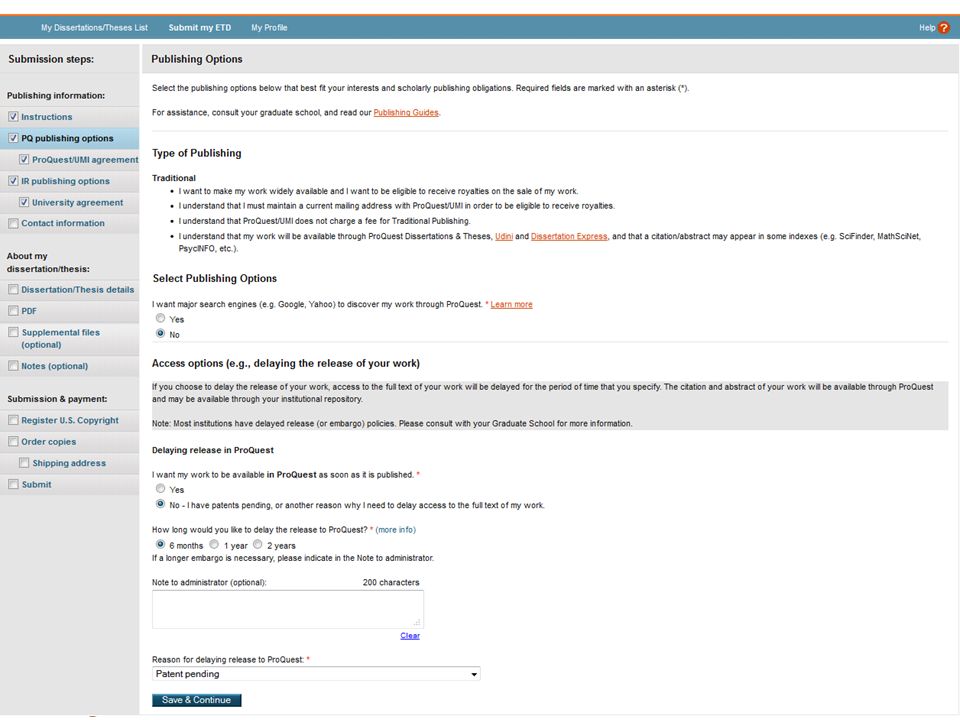960x720 pixels.
Task: Click the Save & Continue button
Action: coord(197,700)
